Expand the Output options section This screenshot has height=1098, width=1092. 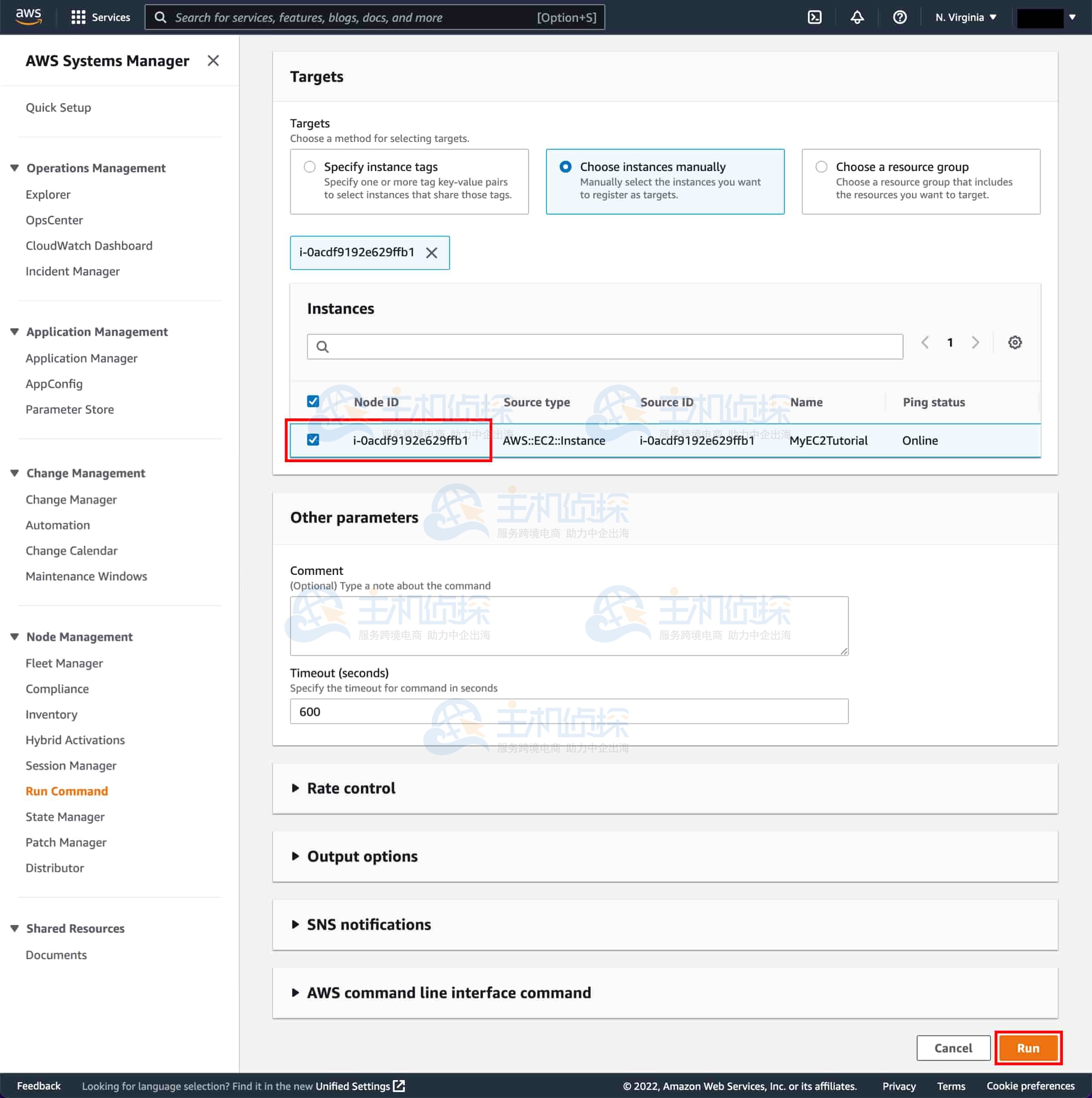(362, 856)
